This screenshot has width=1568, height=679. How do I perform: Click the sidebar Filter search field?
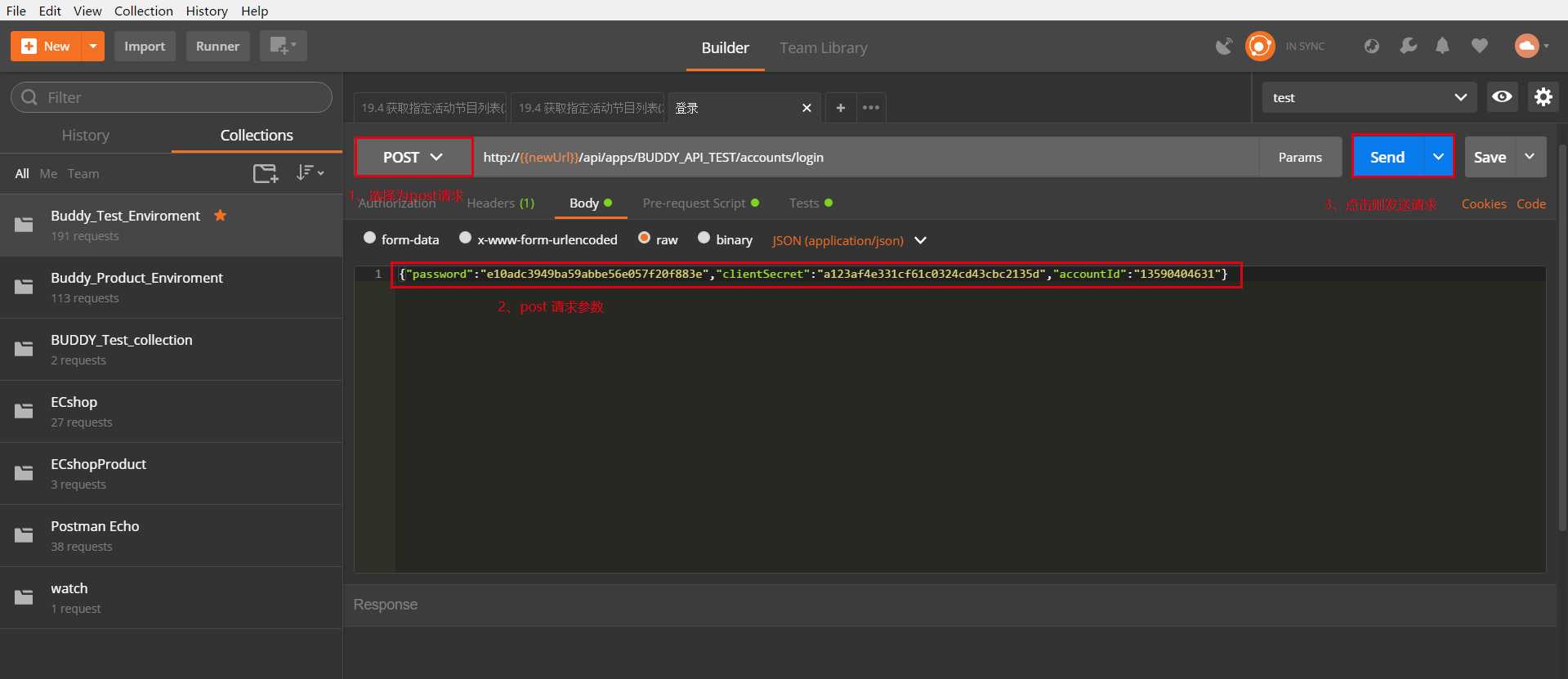click(172, 97)
